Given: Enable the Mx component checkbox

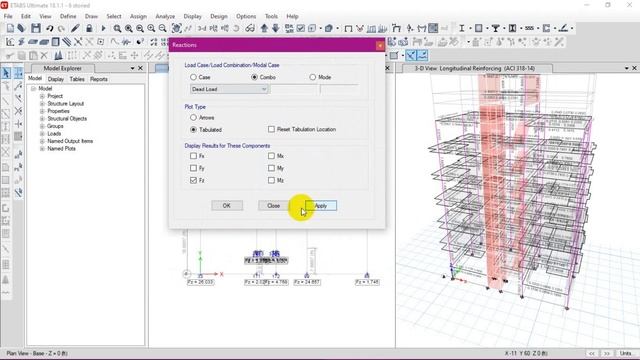Looking at the screenshot, I should (x=271, y=156).
